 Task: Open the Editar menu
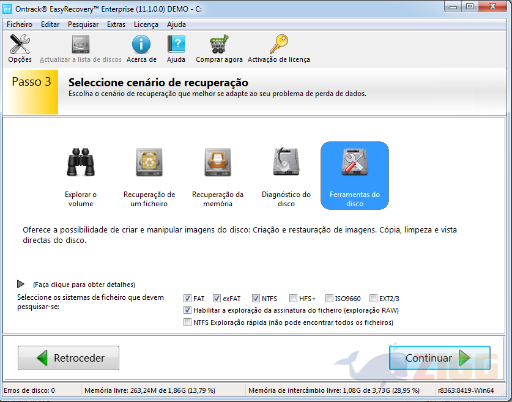point(50,24)
